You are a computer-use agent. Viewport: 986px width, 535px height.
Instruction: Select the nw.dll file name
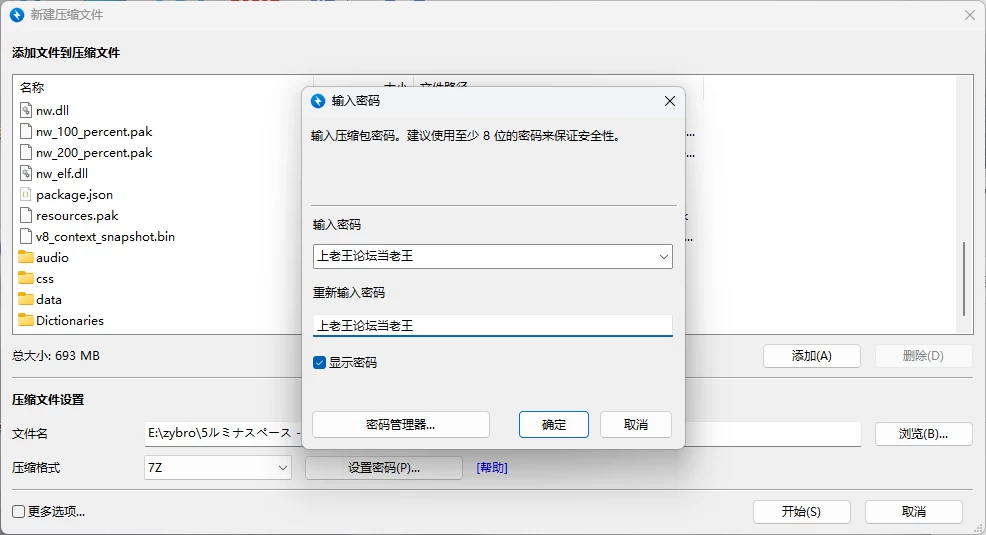point(52,111)
